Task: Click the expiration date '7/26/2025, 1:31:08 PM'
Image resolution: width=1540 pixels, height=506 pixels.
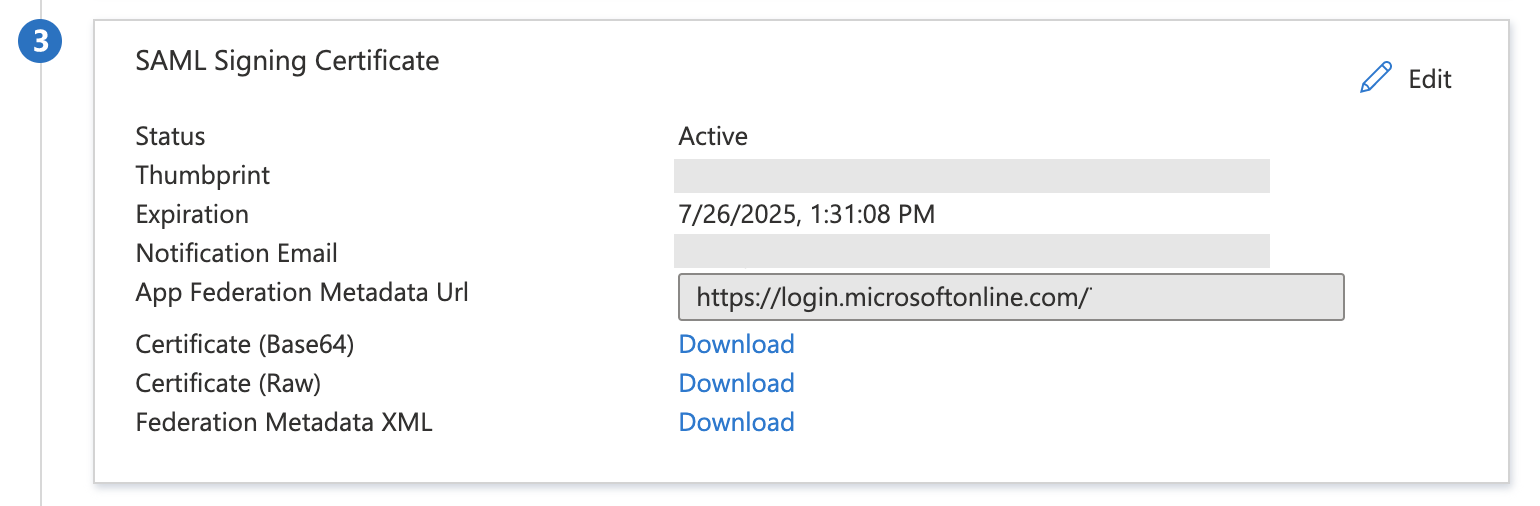Action: 807,214
